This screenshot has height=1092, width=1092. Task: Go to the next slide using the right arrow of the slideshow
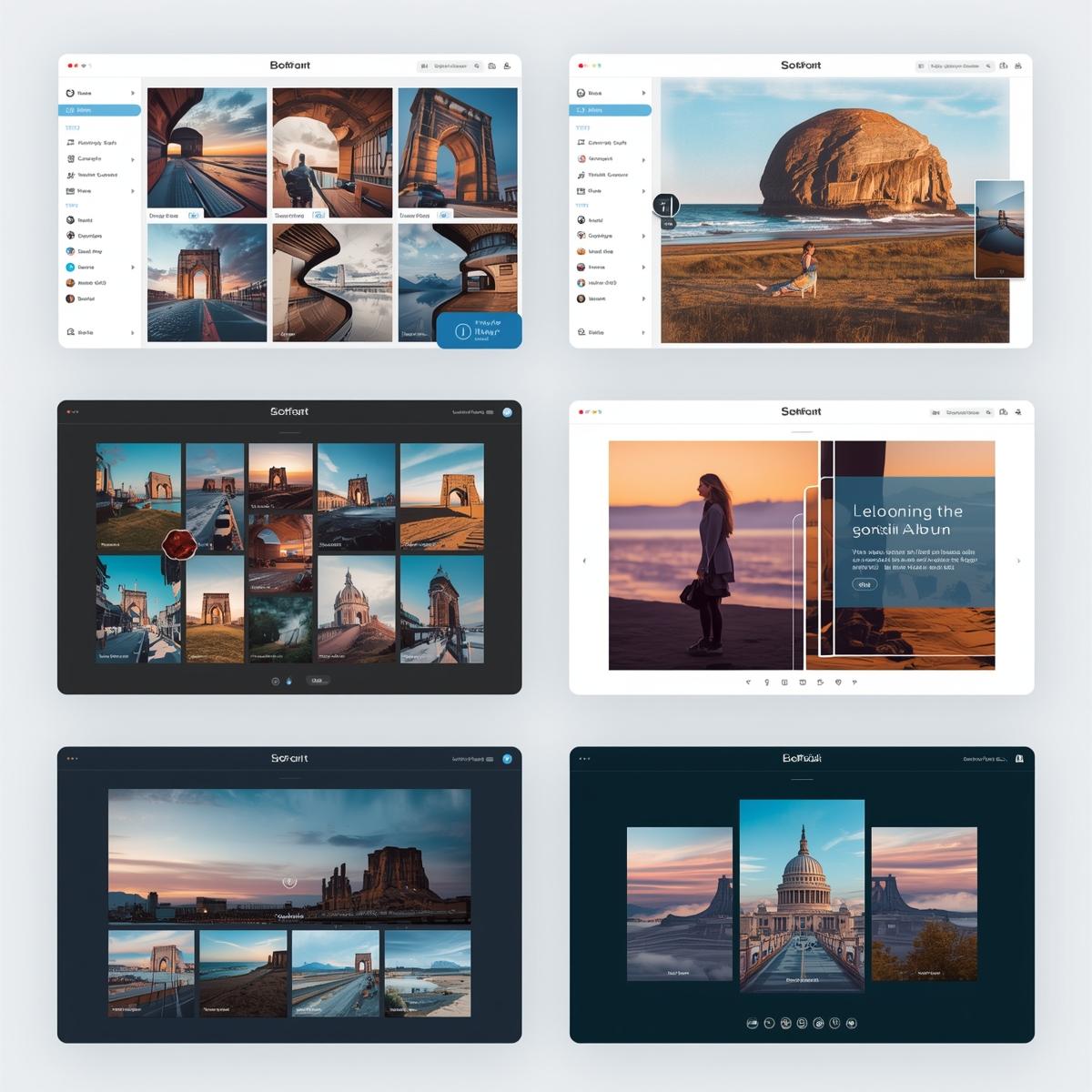(x=1018, y=561)
